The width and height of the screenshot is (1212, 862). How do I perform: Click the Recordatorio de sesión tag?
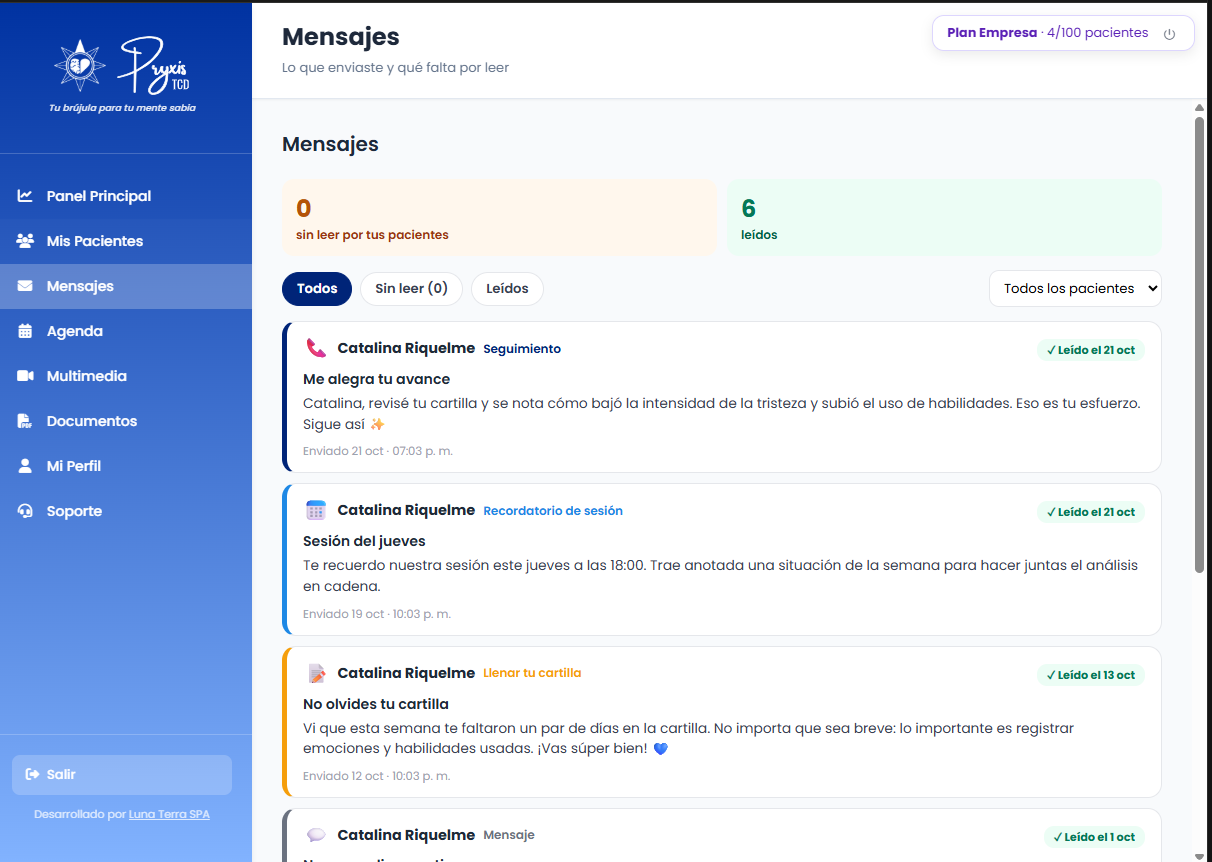[553, 511]
